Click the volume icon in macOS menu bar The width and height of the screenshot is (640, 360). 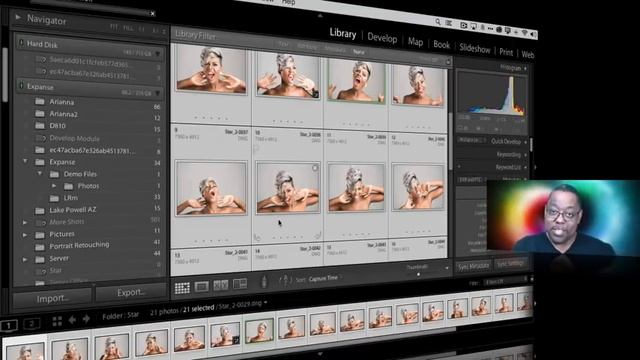pyautogui.click(x=533, y=34)
